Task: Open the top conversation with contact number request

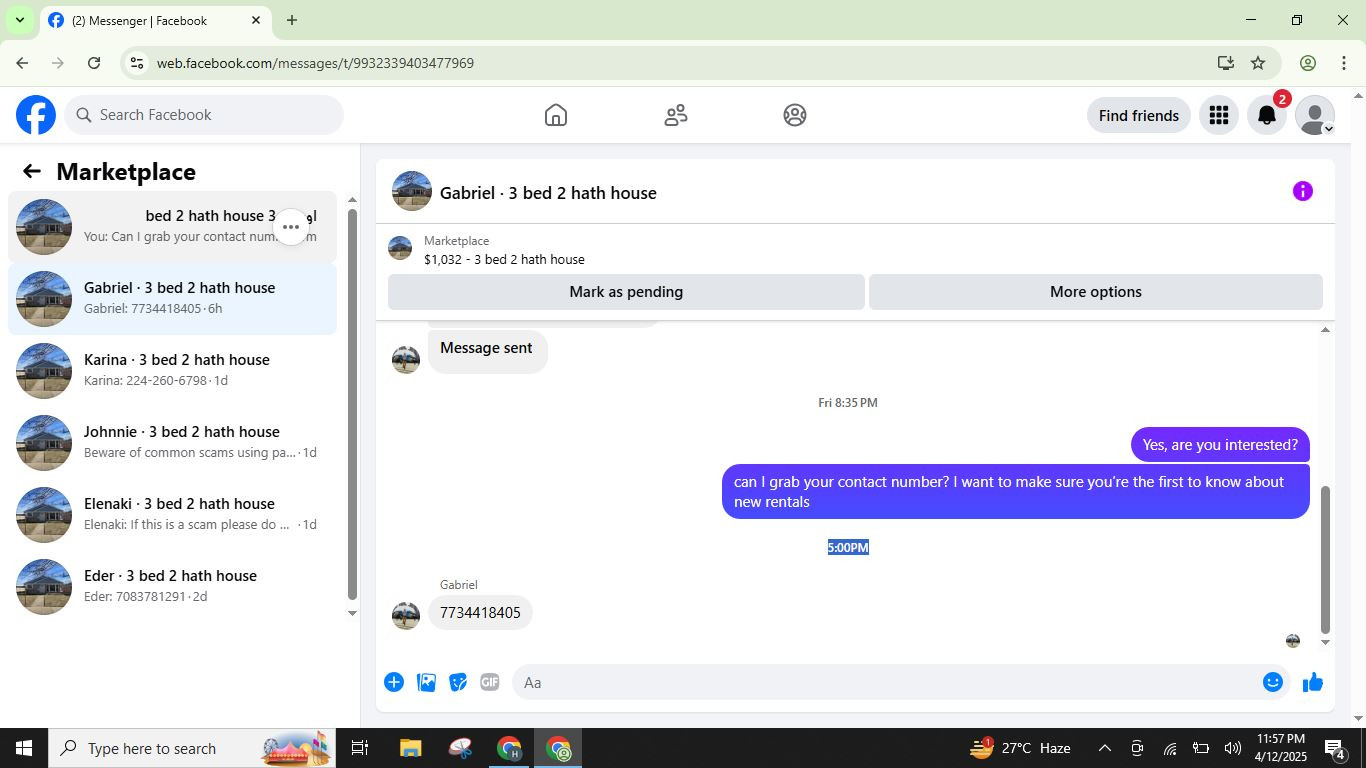Action: coord(172,226)
